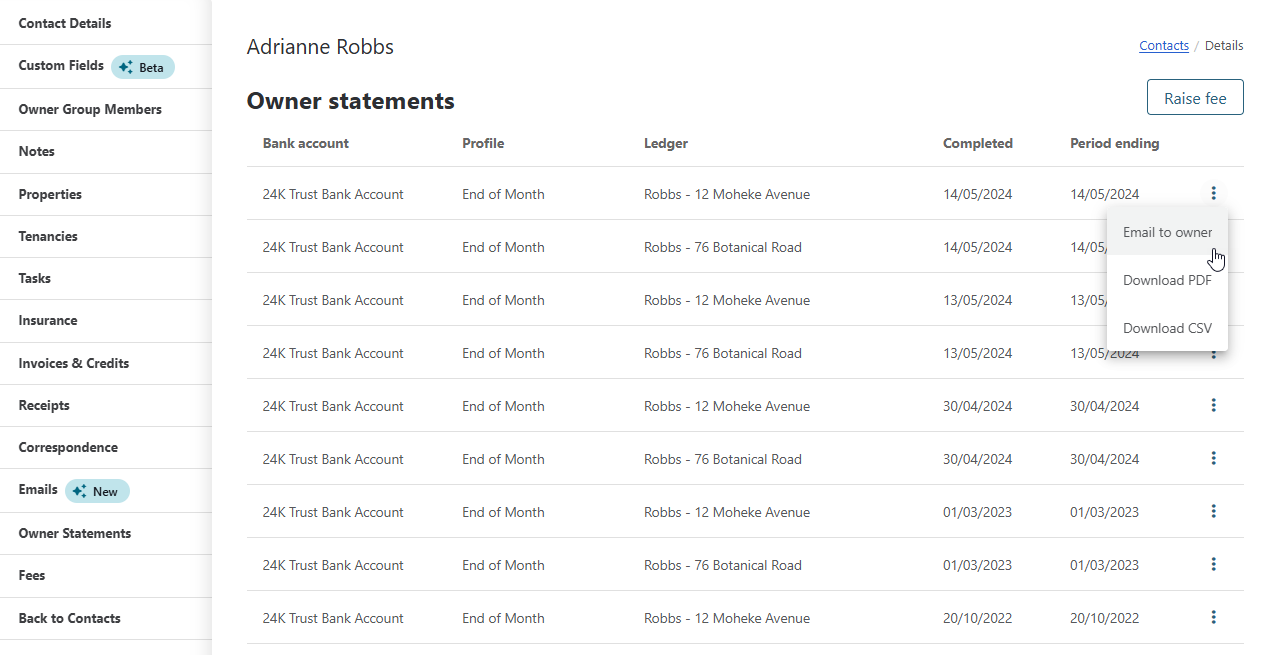
Task: Click the New badge beside Emails
Action: coord(97,491)
